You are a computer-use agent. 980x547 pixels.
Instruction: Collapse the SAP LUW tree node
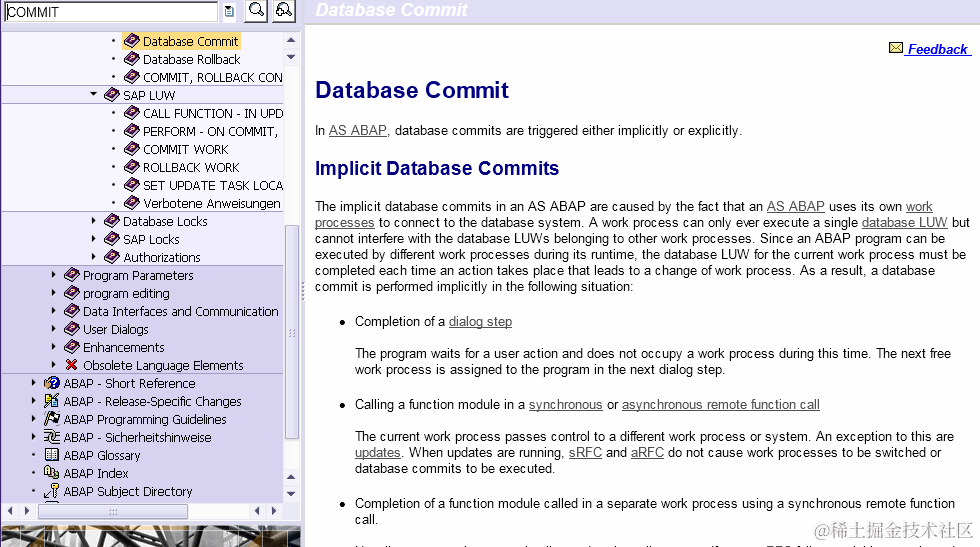(x=93, y=94)
